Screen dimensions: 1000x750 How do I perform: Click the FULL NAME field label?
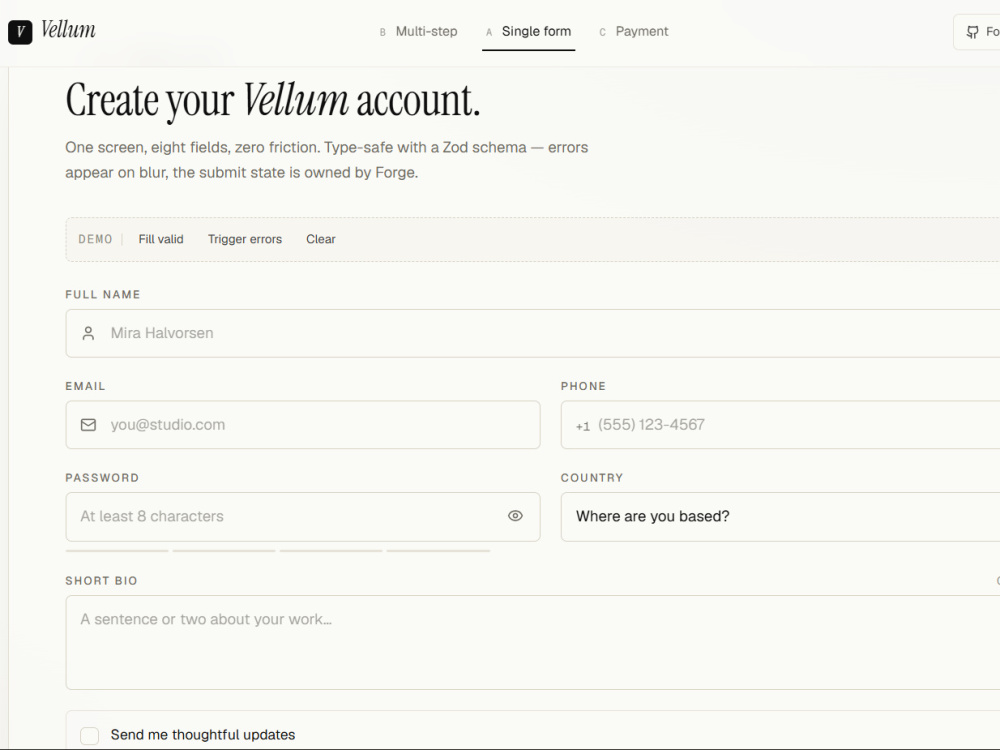[x=103, y=295]
